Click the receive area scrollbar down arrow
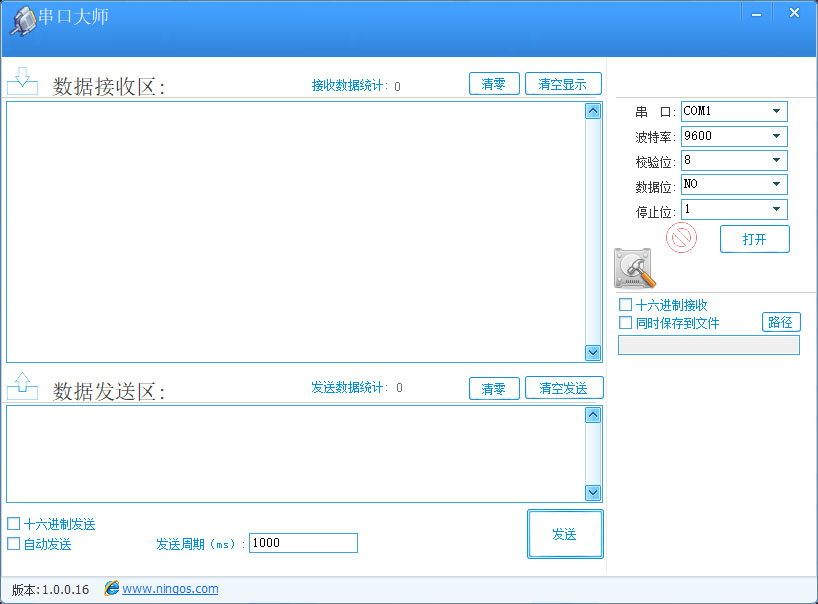The image size is (818, 604). click(x=592, y=353)
